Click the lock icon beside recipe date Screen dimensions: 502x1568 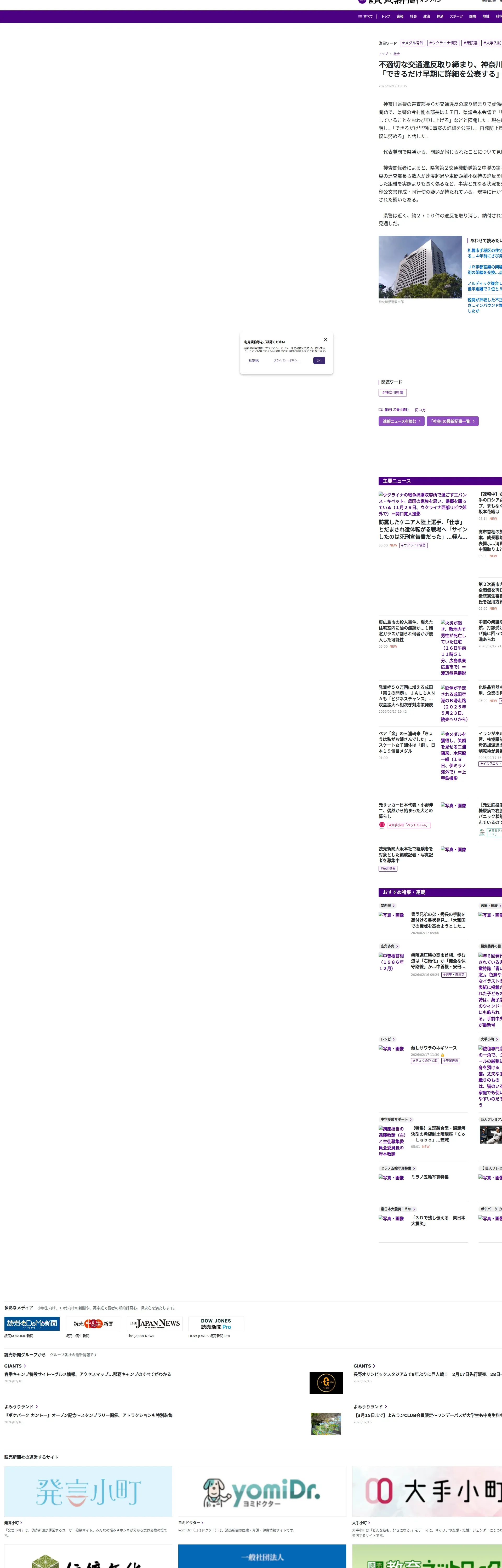coord(443,1055)
